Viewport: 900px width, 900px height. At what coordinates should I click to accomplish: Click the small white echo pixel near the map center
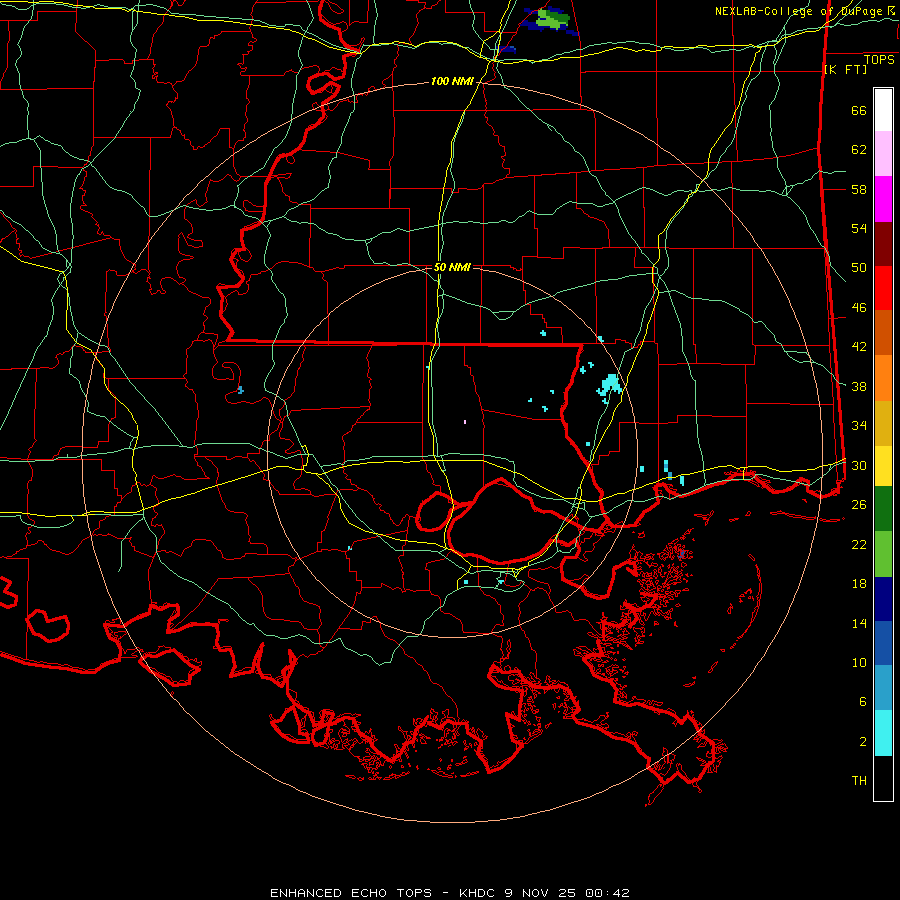pos(465,422)
